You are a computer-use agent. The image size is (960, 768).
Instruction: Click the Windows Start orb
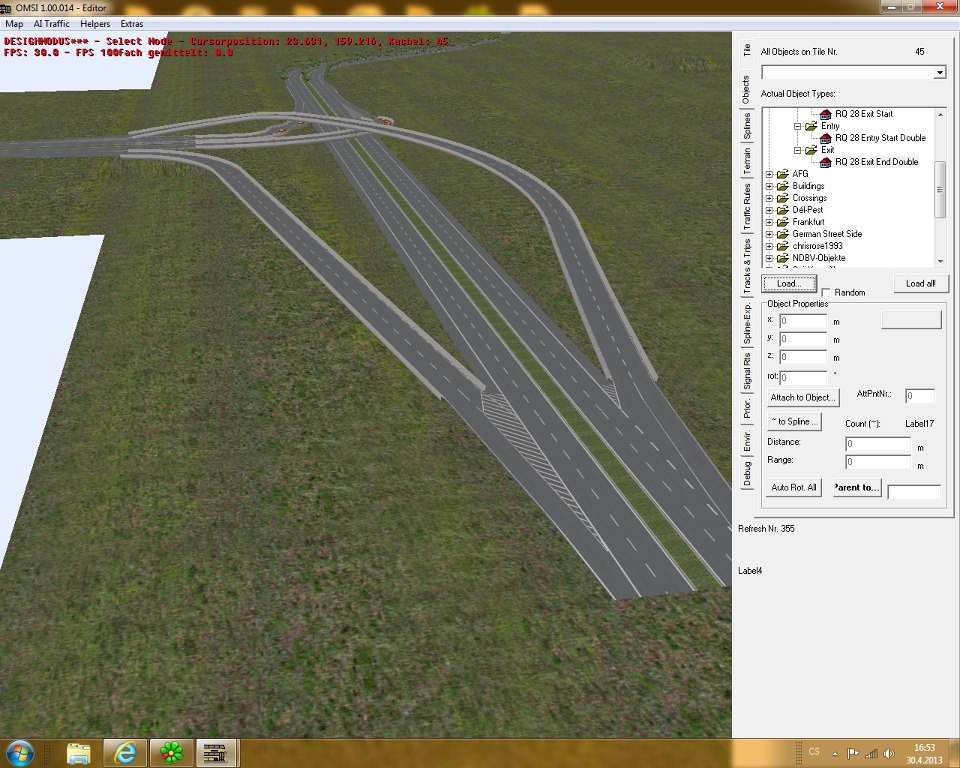point(22,752)
